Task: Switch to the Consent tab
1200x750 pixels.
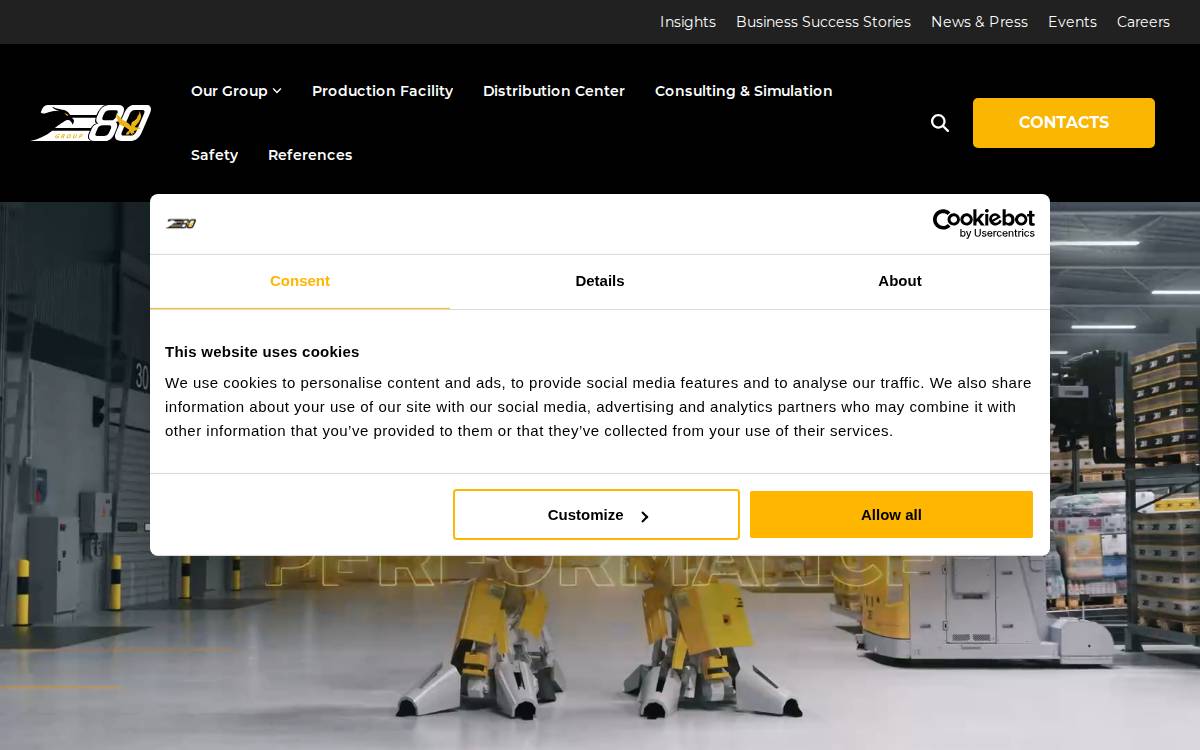Action: coord(300,281)
